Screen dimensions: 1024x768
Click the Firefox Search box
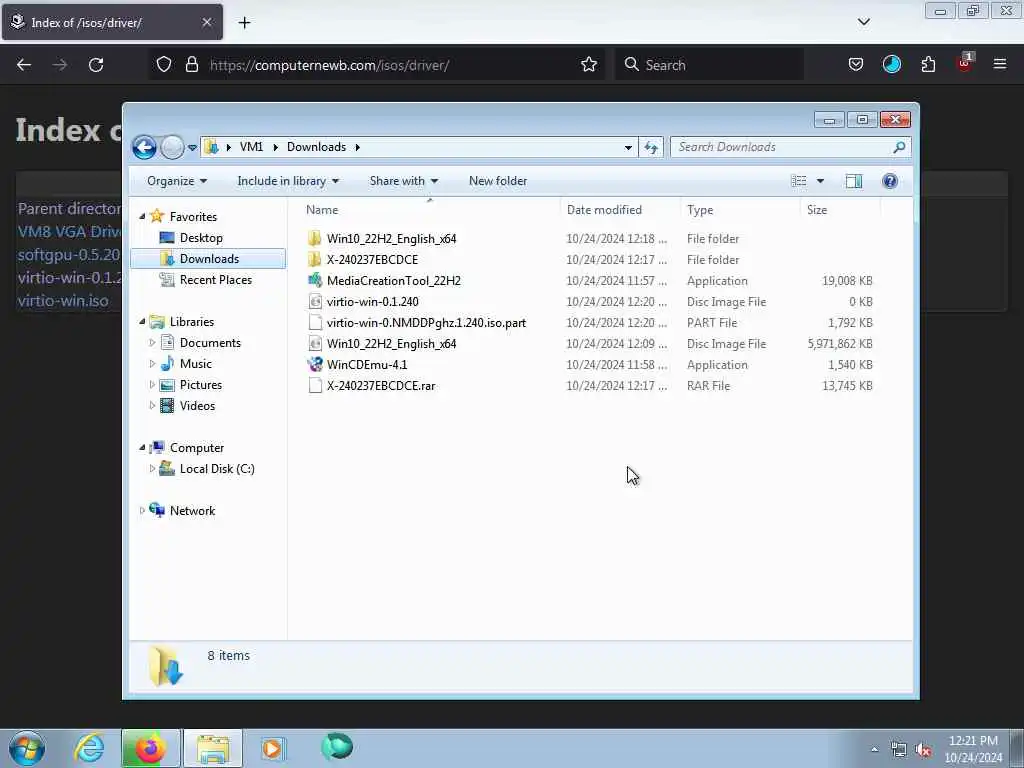709,65
